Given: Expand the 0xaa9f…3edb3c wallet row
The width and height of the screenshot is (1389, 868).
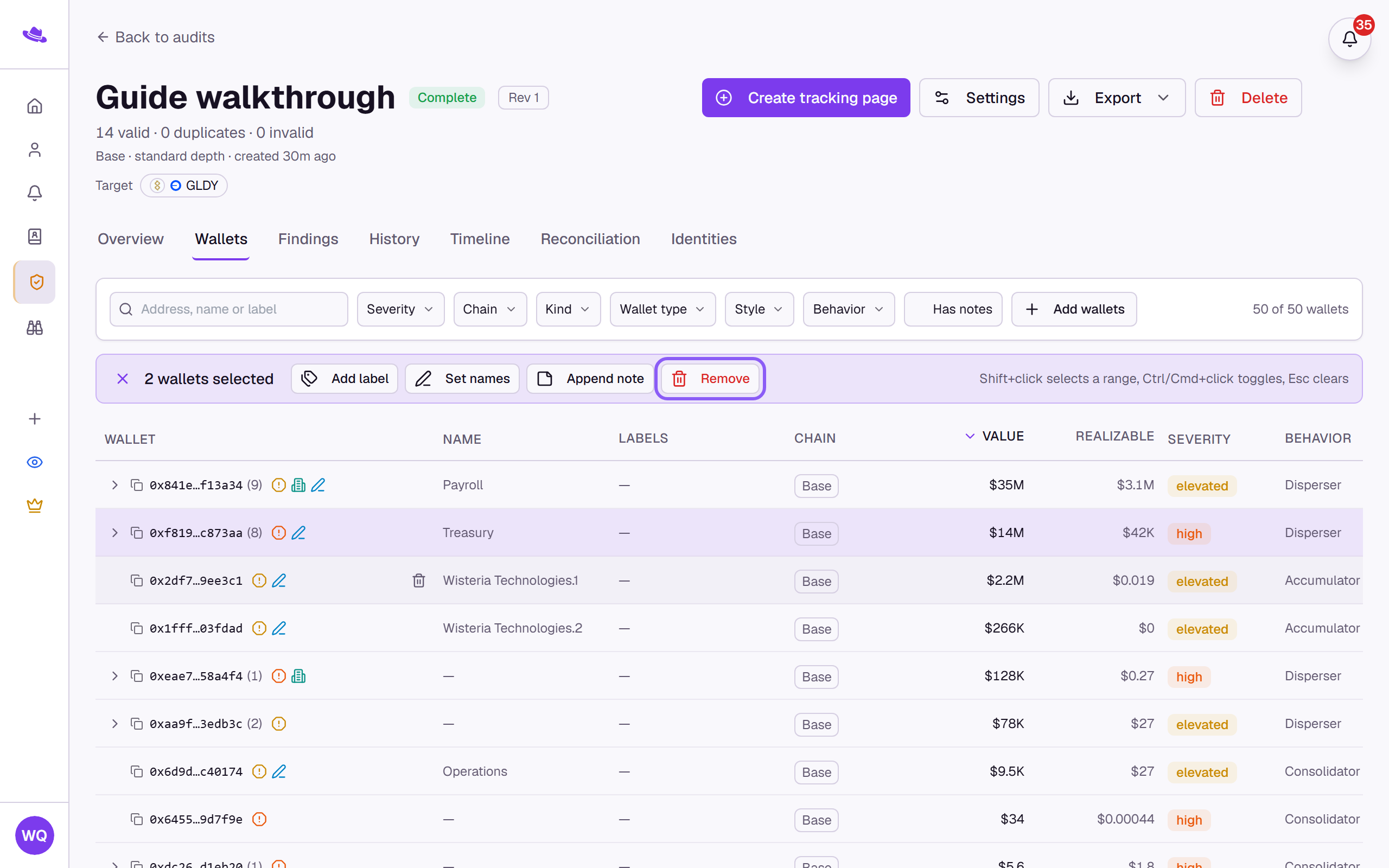Looking at the screenshot, I should (115, 724).
